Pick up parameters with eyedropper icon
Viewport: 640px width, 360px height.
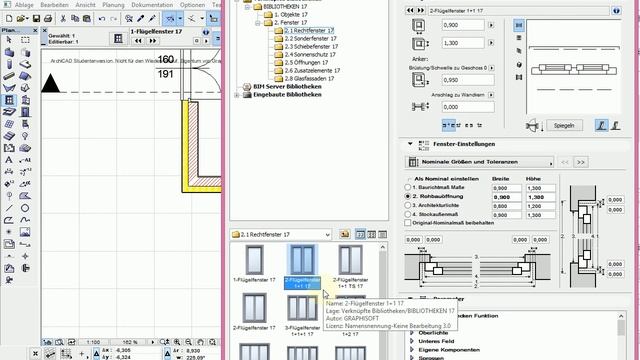pyautogui.click(x=141, y=18)
